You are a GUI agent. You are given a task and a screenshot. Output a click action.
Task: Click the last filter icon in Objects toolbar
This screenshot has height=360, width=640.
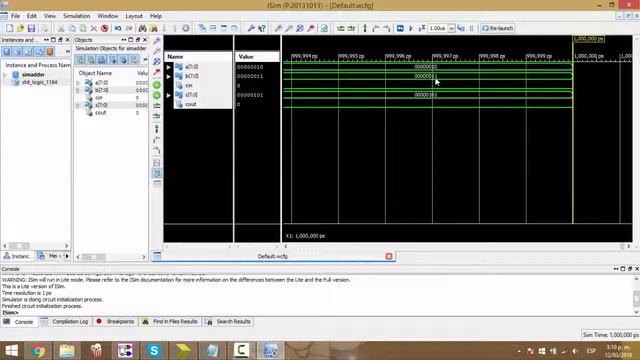click(x=134, y=60)
